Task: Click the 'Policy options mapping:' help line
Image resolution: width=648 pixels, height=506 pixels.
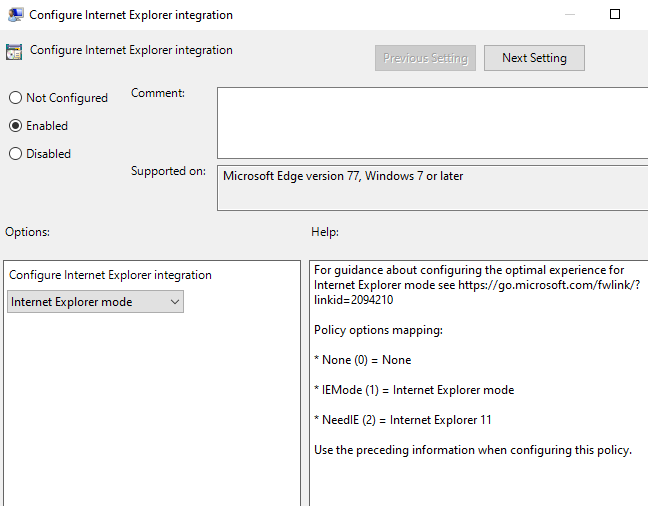Action: 378,330
